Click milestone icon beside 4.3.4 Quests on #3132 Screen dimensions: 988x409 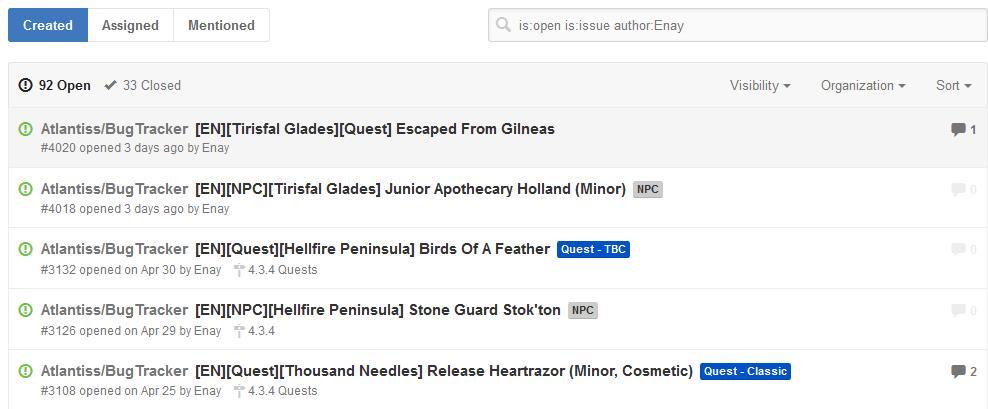coord(239,270)
